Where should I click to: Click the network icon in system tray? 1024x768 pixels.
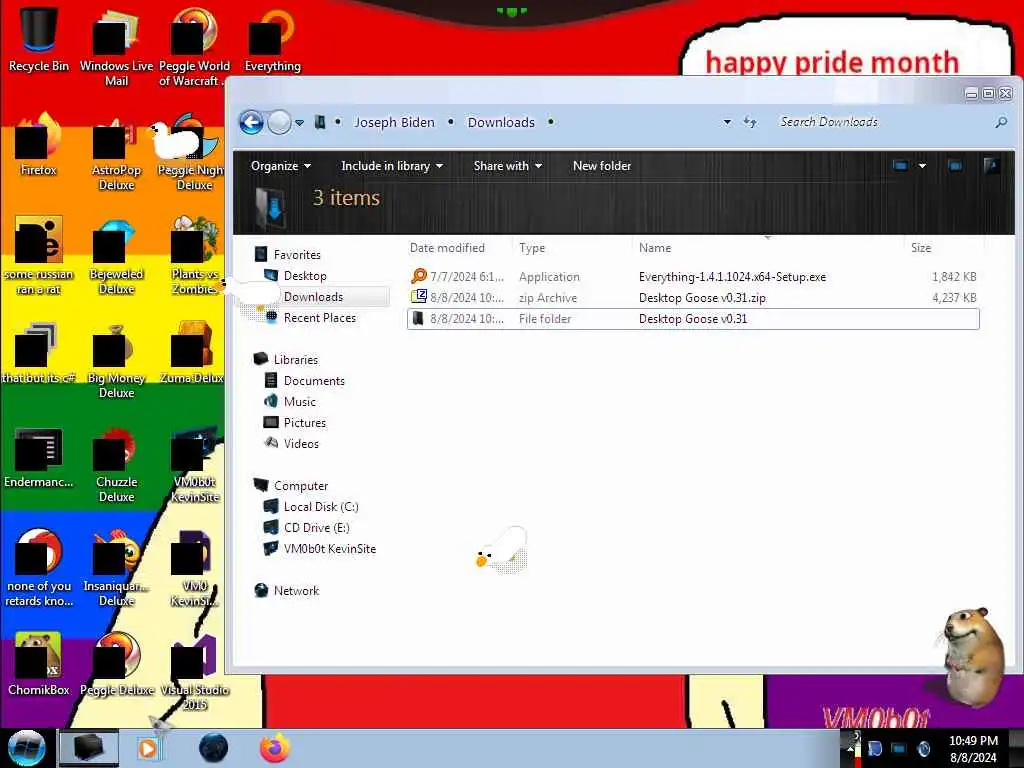pos(899,748)
